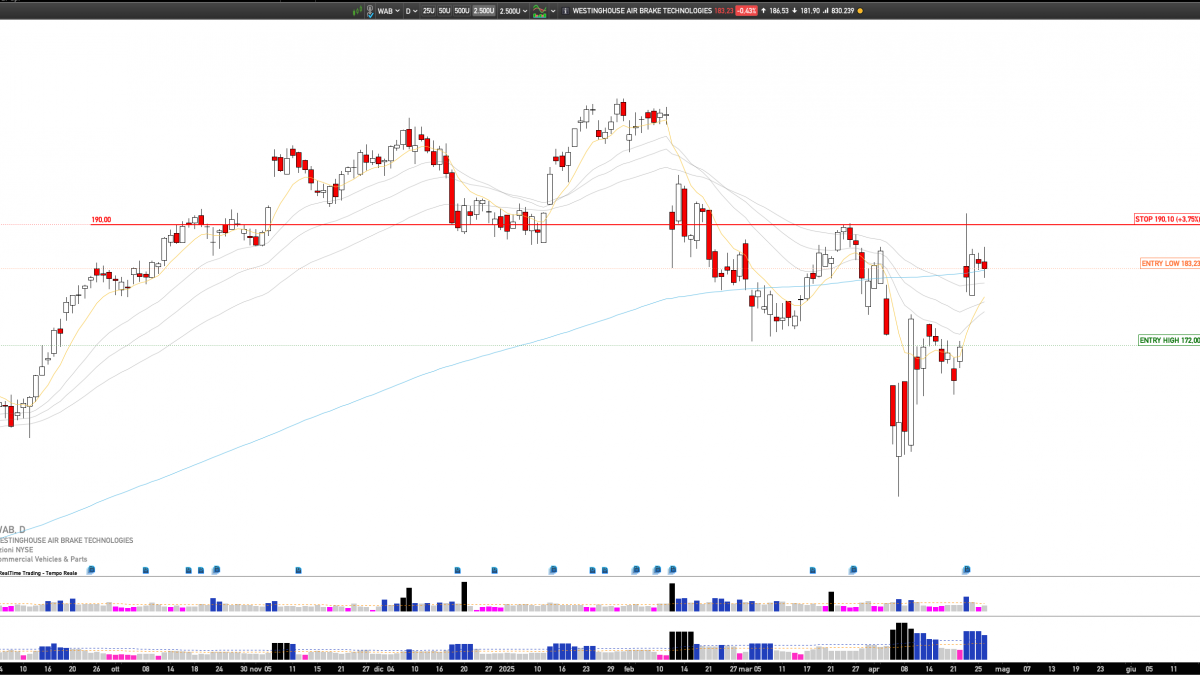Click the last price 183.23
The width and height of the screenshot is (1200, 675).
tap(724, 10)
